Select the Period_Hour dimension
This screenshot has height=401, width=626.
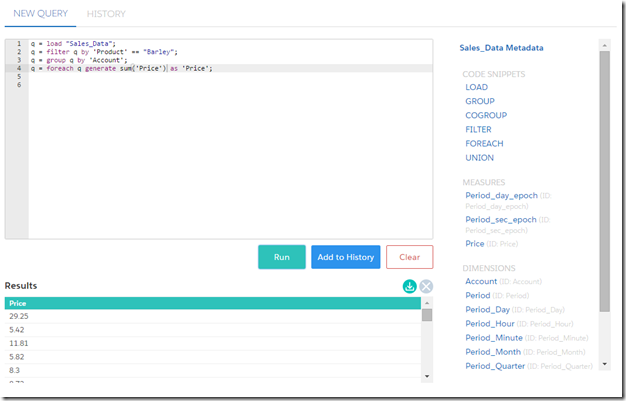tap(490, 324)
